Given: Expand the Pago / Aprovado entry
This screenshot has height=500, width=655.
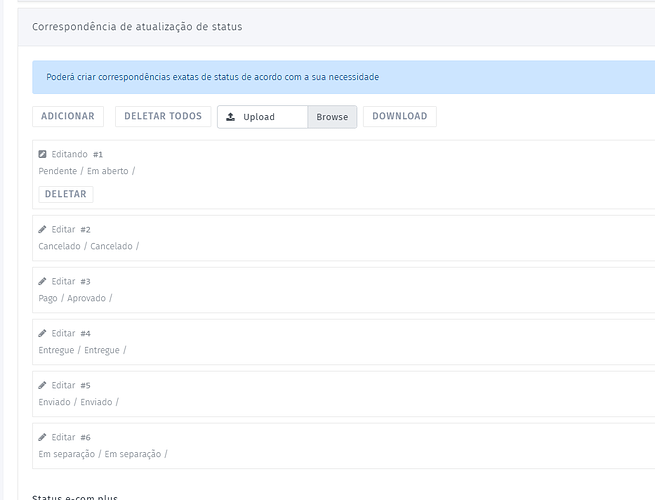Looking at the screenshot, I should 75,298.
